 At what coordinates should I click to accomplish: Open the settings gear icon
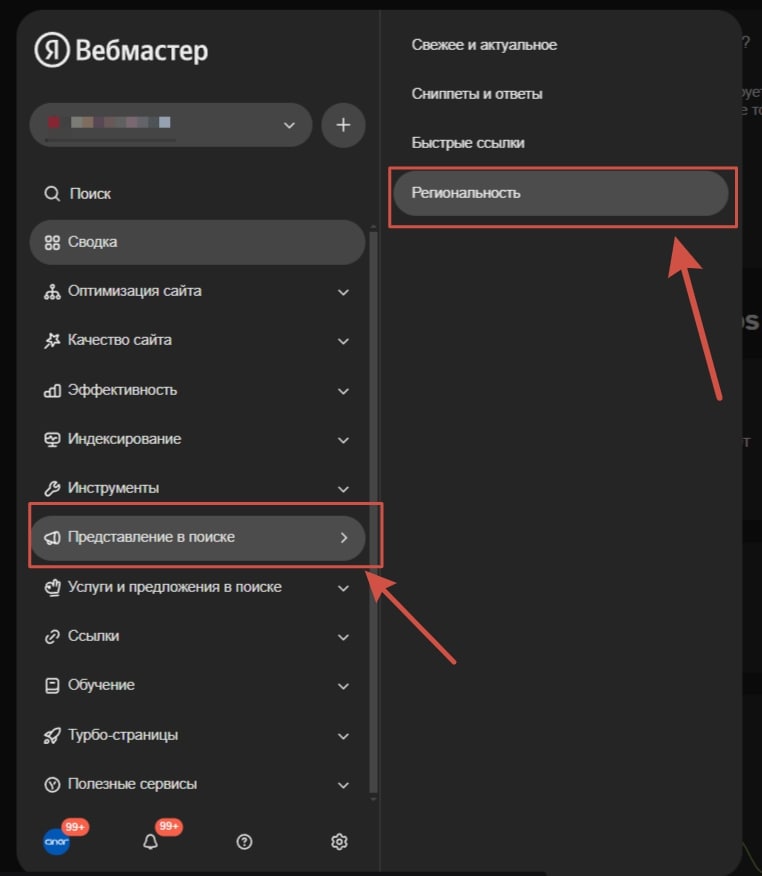click(x=339, y=841)
